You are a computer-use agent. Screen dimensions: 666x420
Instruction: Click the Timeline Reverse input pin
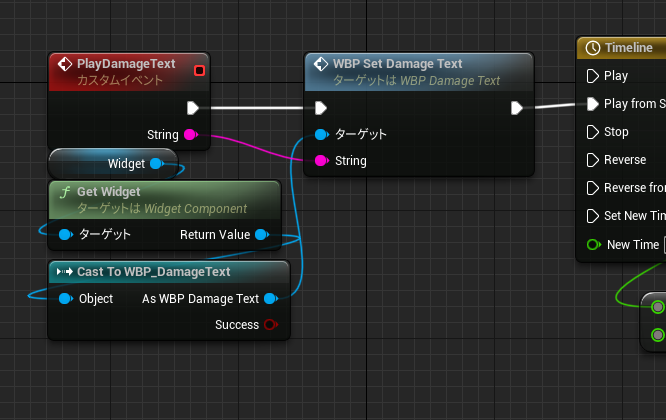[593, 160]
